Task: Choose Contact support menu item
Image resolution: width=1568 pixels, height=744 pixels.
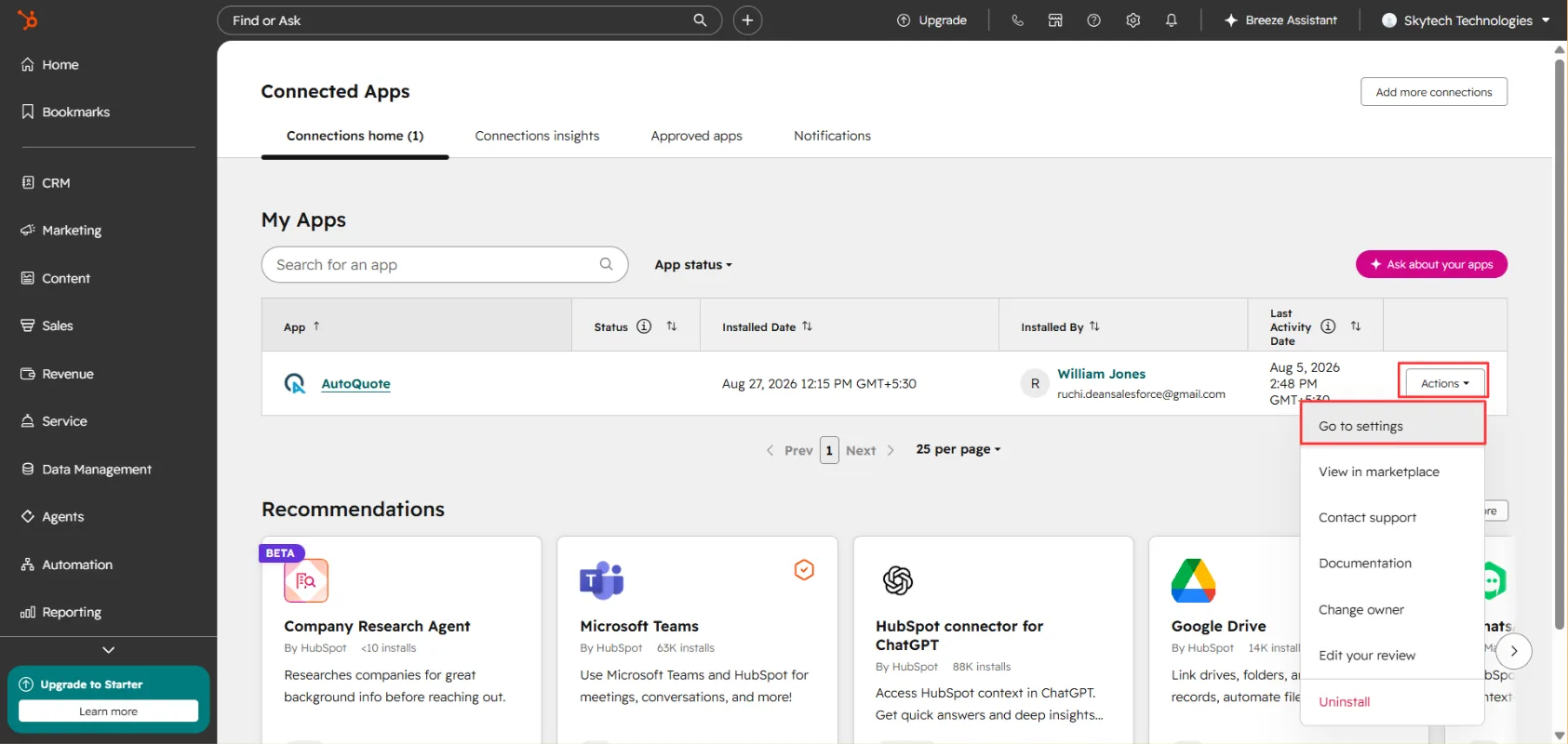Action: pos(1392,517)
